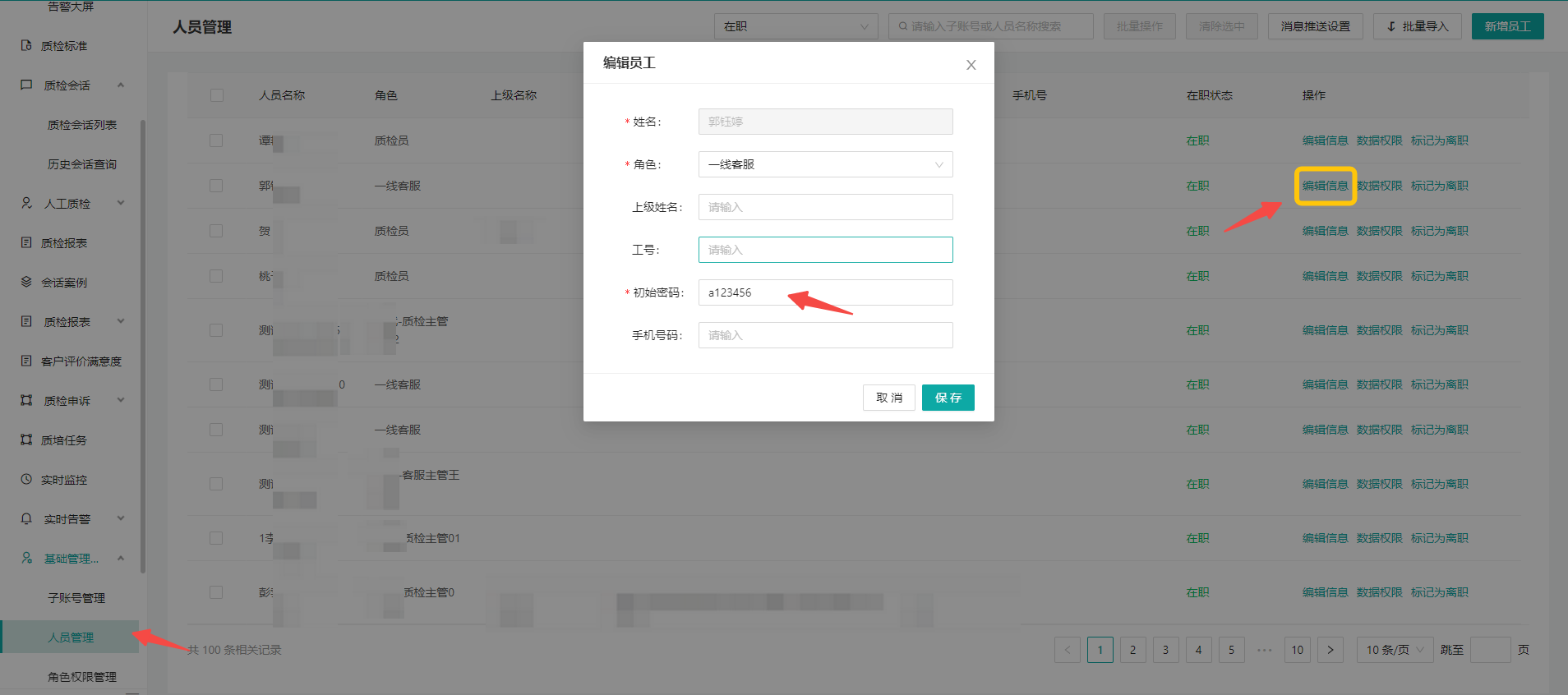Click the 客户评价满意度 icon
Image resolution: width=1568 pixels, height=695 pixels.
26,361
